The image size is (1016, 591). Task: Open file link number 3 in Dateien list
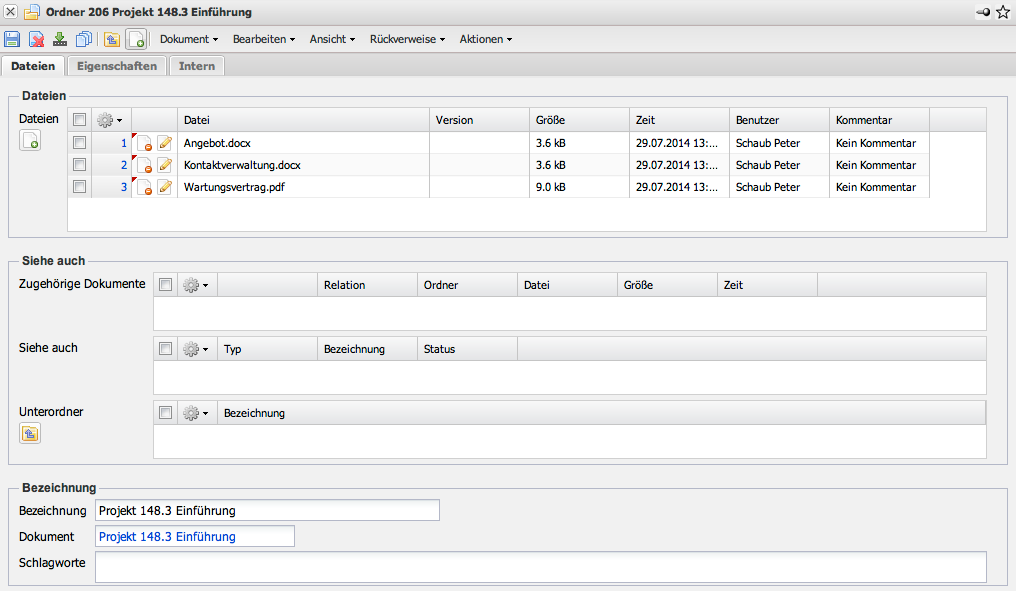pos(124,187)
